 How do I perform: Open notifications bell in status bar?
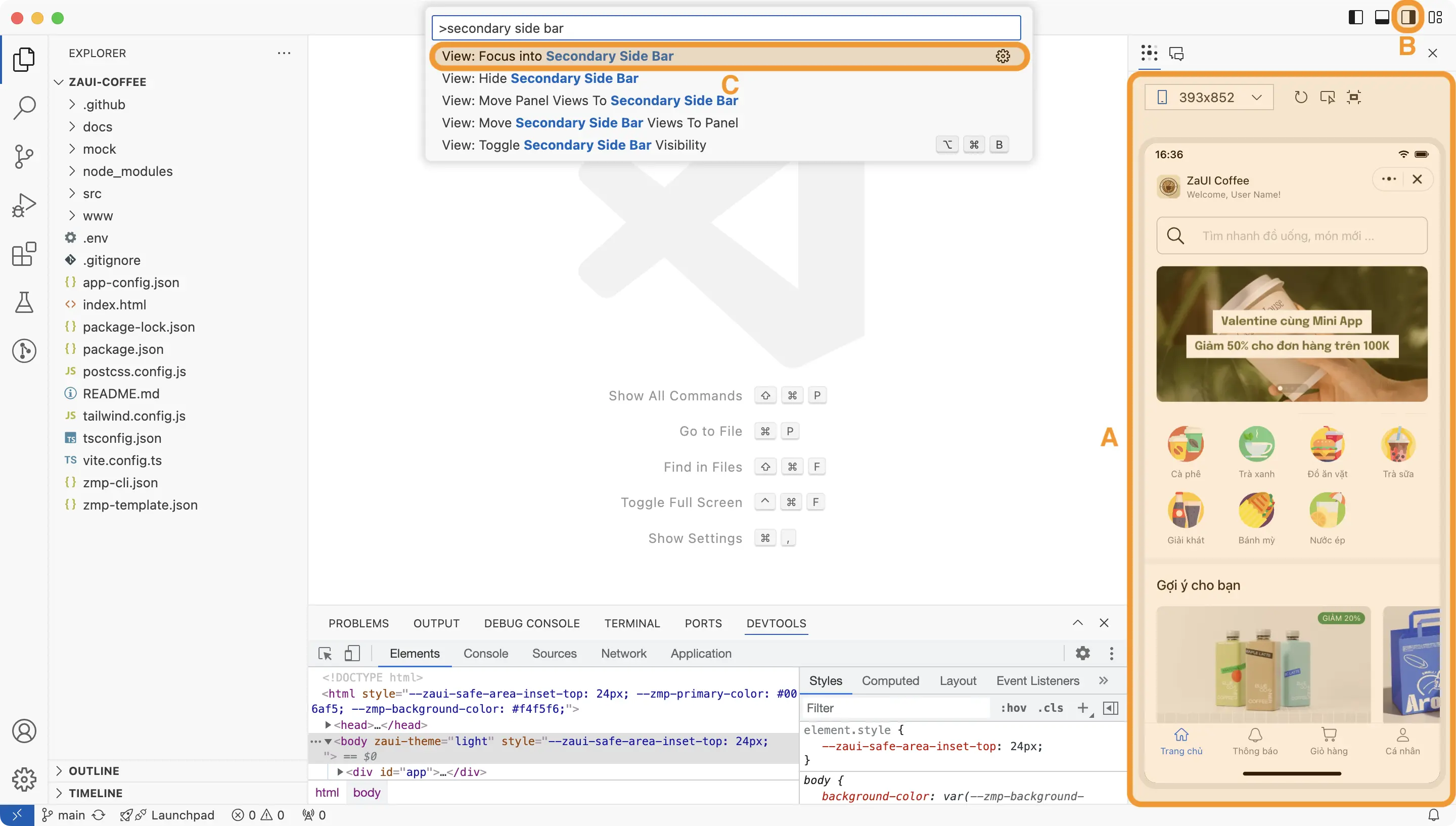1433,815
